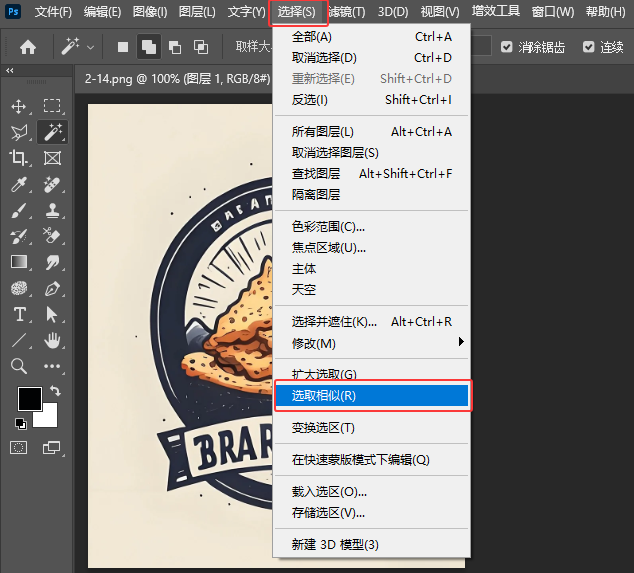Change the screen mode icon
Screen dimensions: 634x573
[51, 448]
